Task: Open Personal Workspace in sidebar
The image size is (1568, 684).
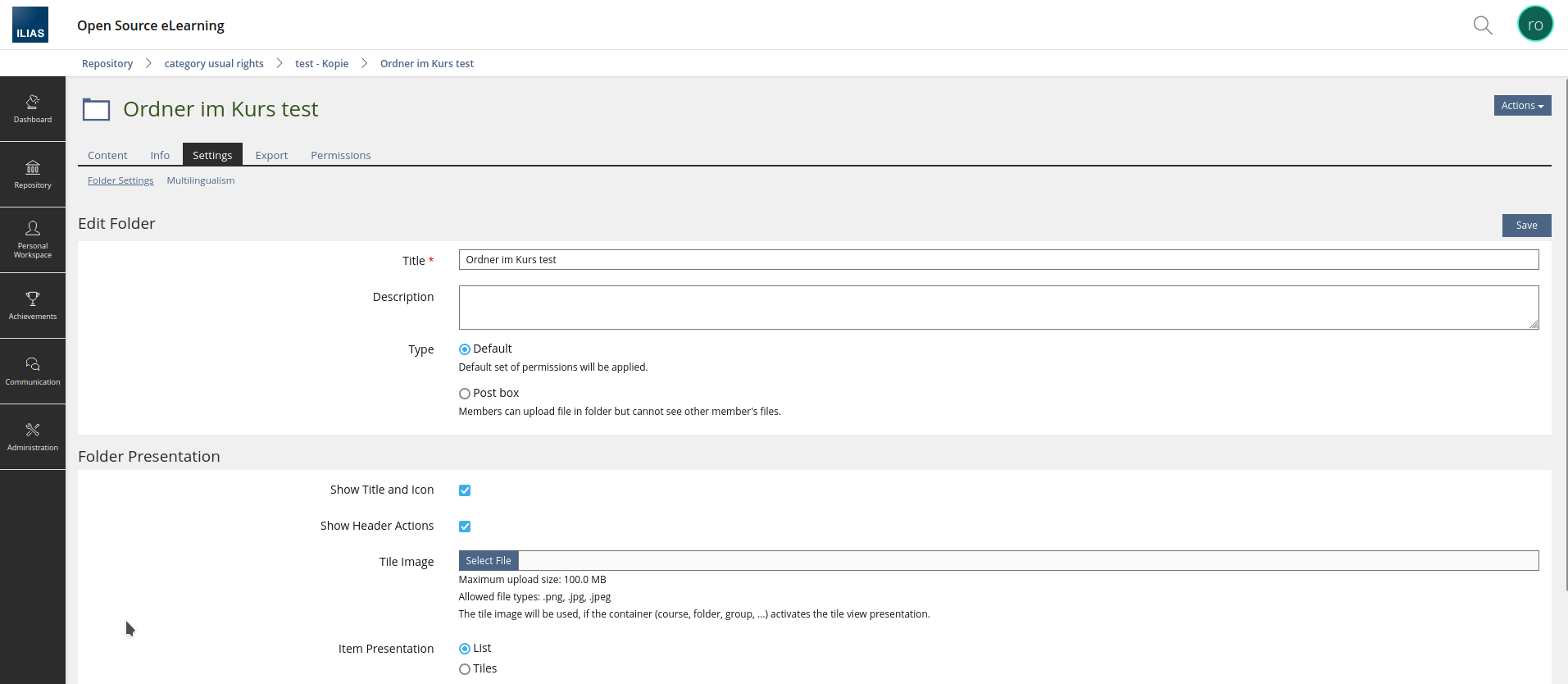Action: 33,239
